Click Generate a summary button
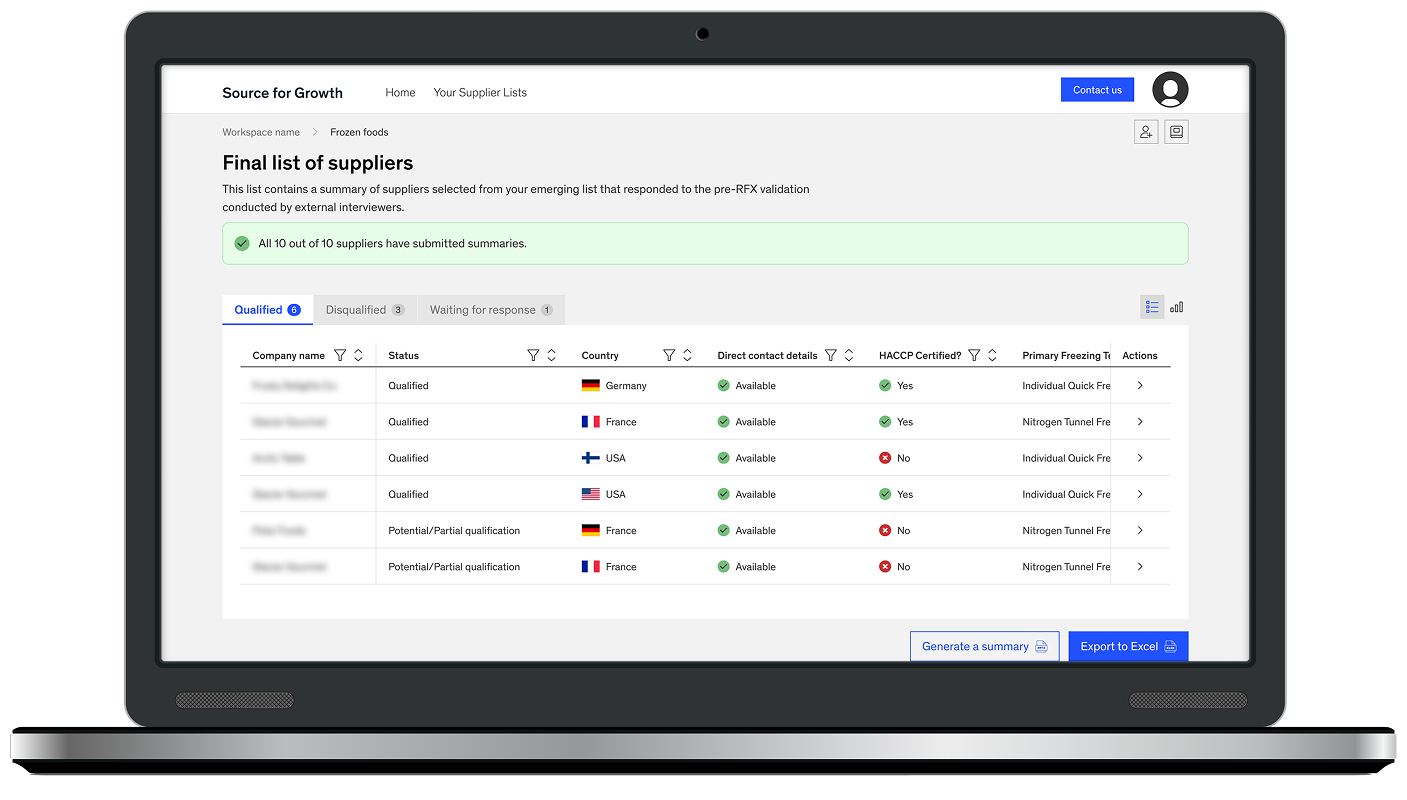 tap(984, 647)
